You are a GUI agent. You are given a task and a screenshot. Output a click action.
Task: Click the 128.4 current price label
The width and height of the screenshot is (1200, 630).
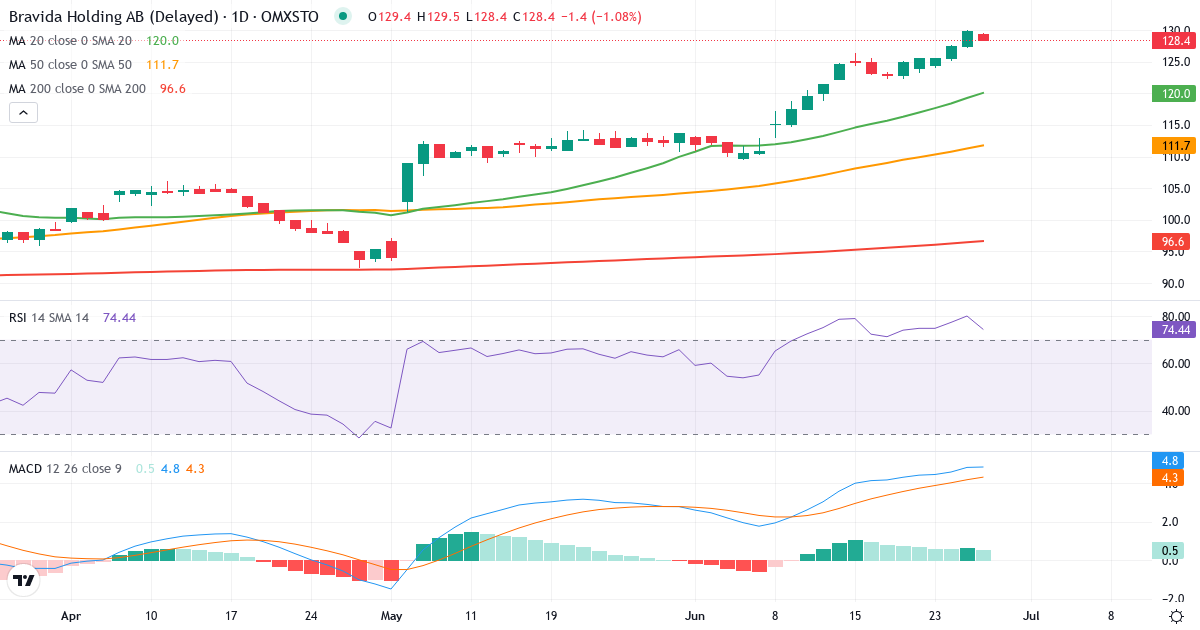[x=1172, y=41]
